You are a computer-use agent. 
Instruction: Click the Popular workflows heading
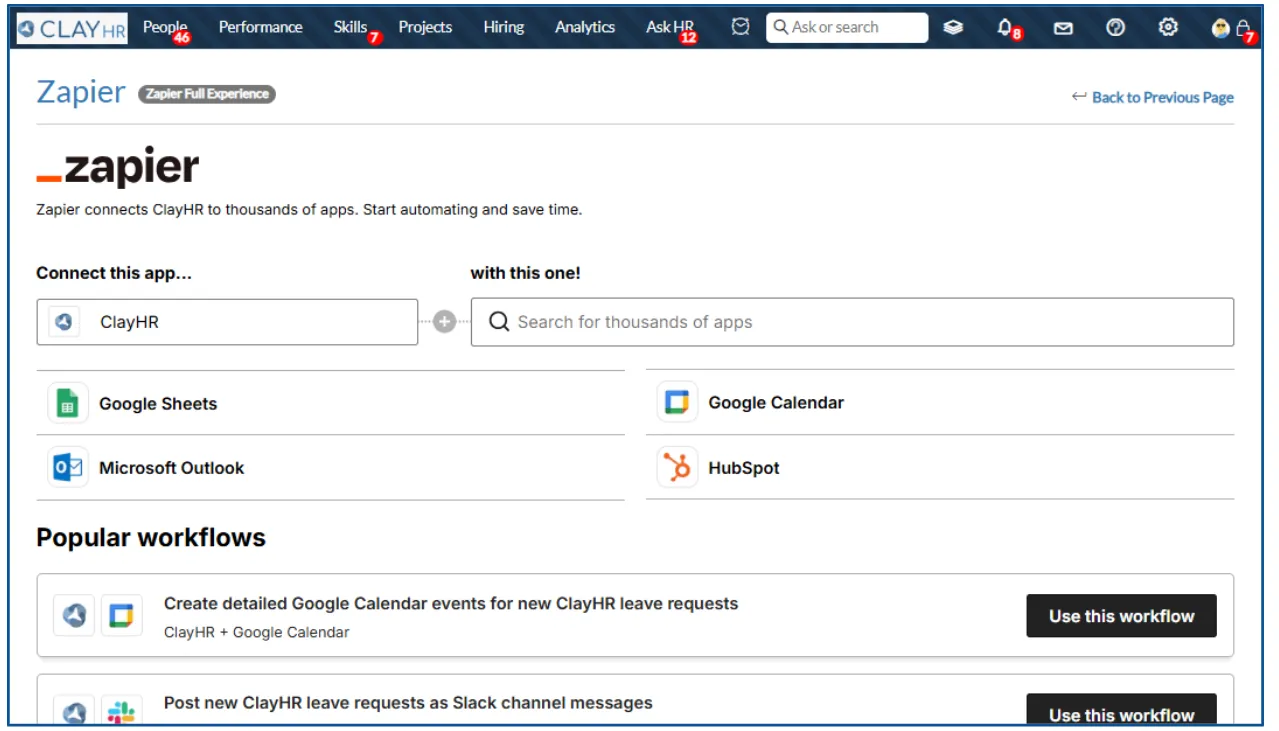pos(151,538)
